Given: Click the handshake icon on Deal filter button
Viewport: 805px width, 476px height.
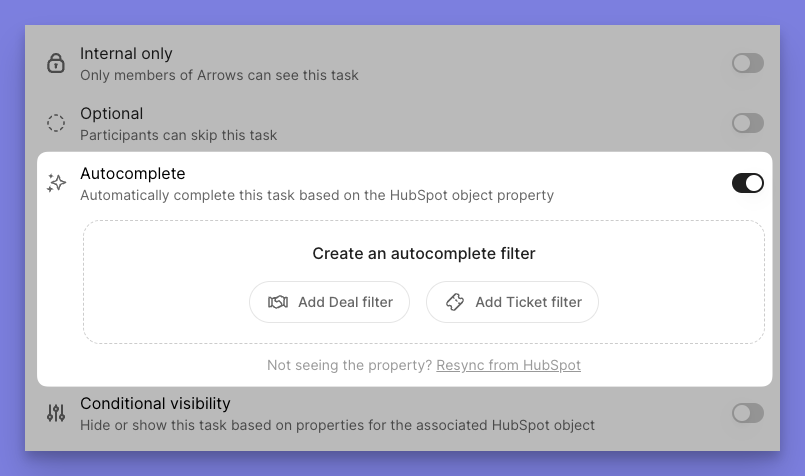Looking at the screenshot, I should (278, 302).
